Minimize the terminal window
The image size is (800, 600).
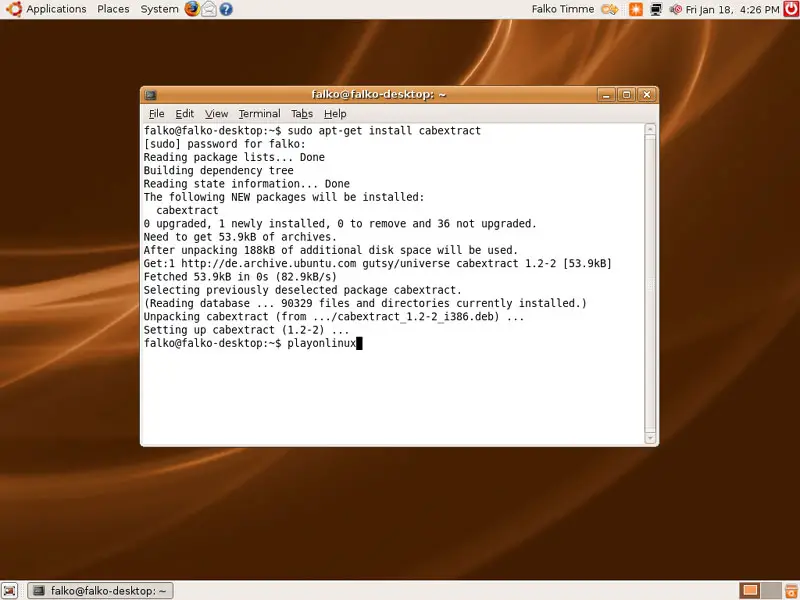click(606, 95)
